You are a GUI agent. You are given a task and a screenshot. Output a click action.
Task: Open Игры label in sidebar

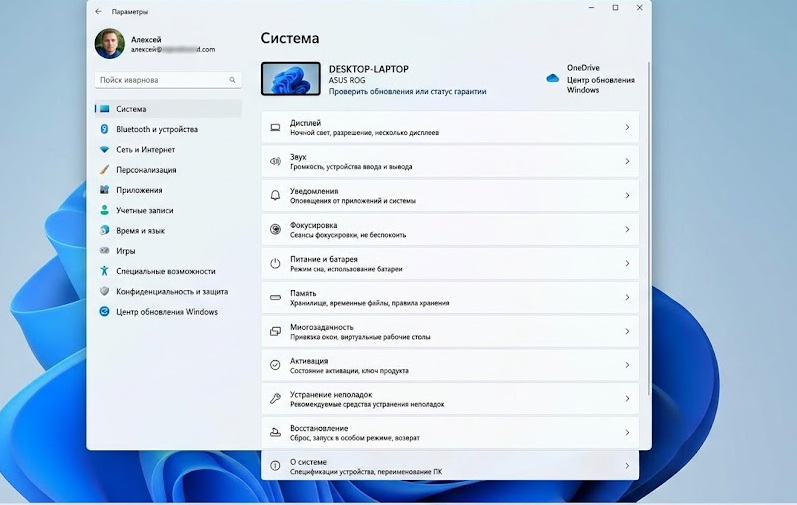pyautogui.click(x=126, y=250)
